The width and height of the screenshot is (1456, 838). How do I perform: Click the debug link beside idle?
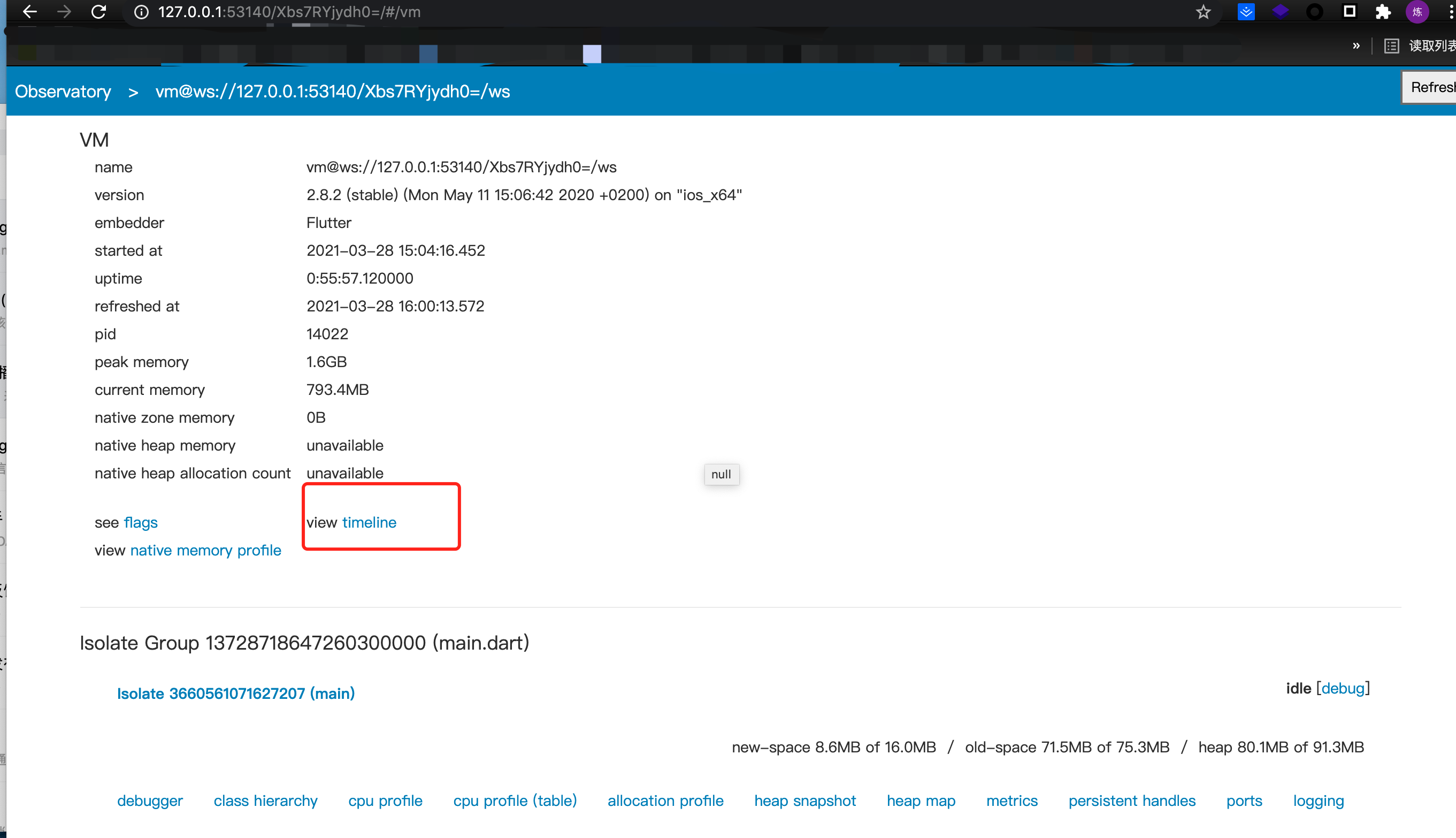click(1343, 688)
